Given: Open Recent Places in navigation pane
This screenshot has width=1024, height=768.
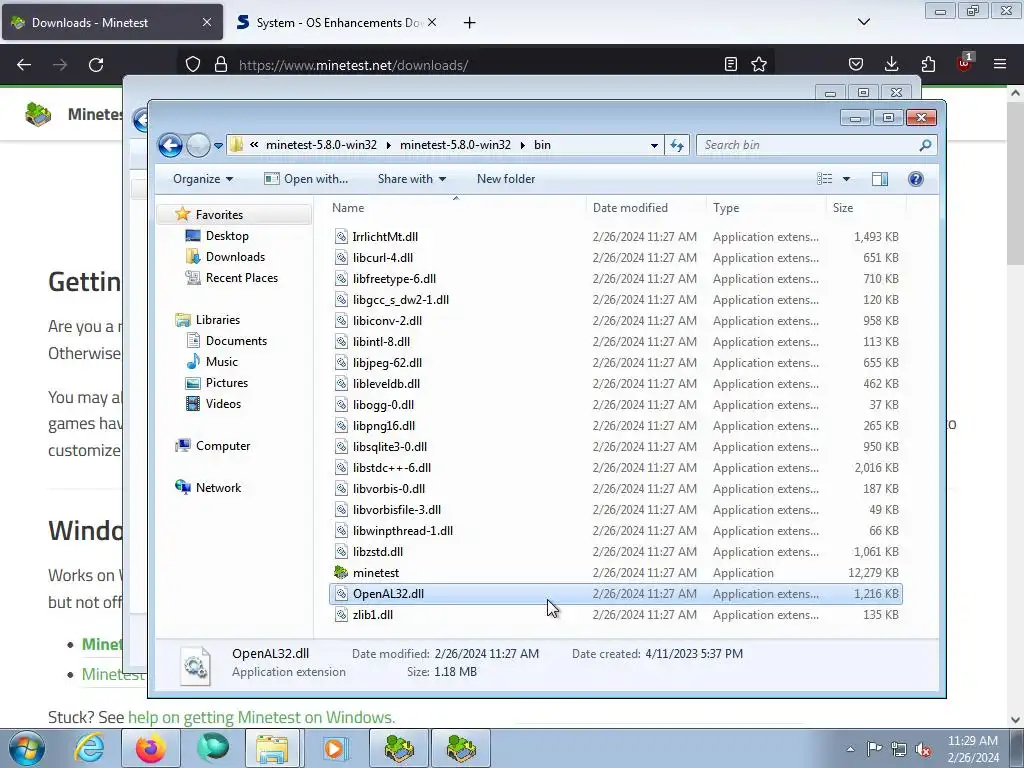Looking at the screenshot, I should (242, 278).
